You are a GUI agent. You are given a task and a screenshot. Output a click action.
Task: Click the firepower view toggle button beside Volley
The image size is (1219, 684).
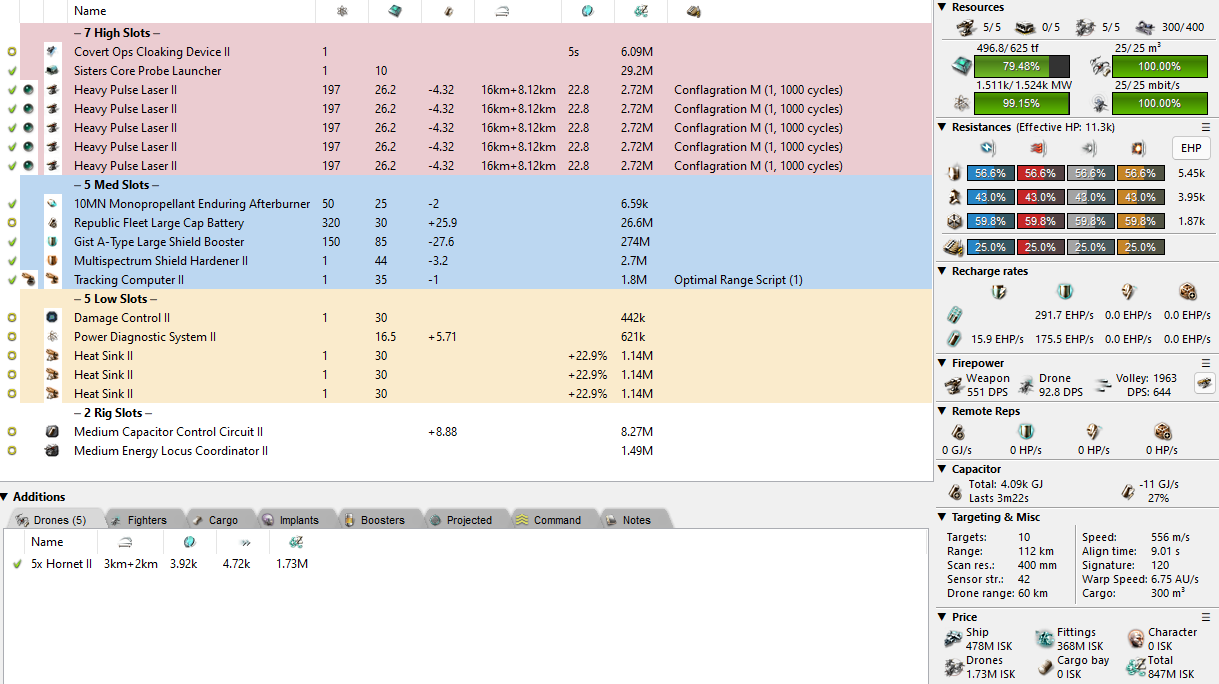click(x=1204, y=384)
